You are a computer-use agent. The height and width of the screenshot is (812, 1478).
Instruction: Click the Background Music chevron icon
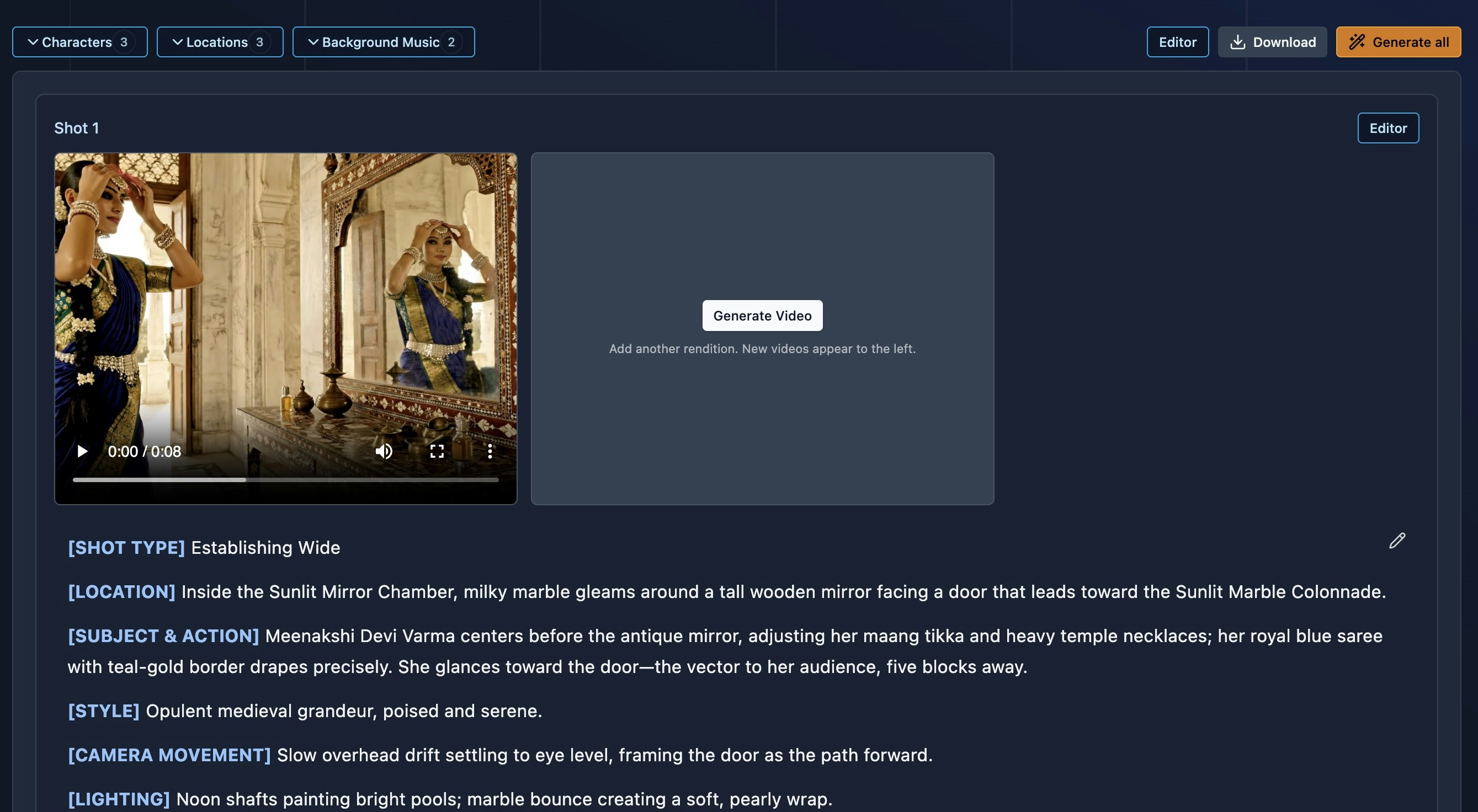click(313, 41)
